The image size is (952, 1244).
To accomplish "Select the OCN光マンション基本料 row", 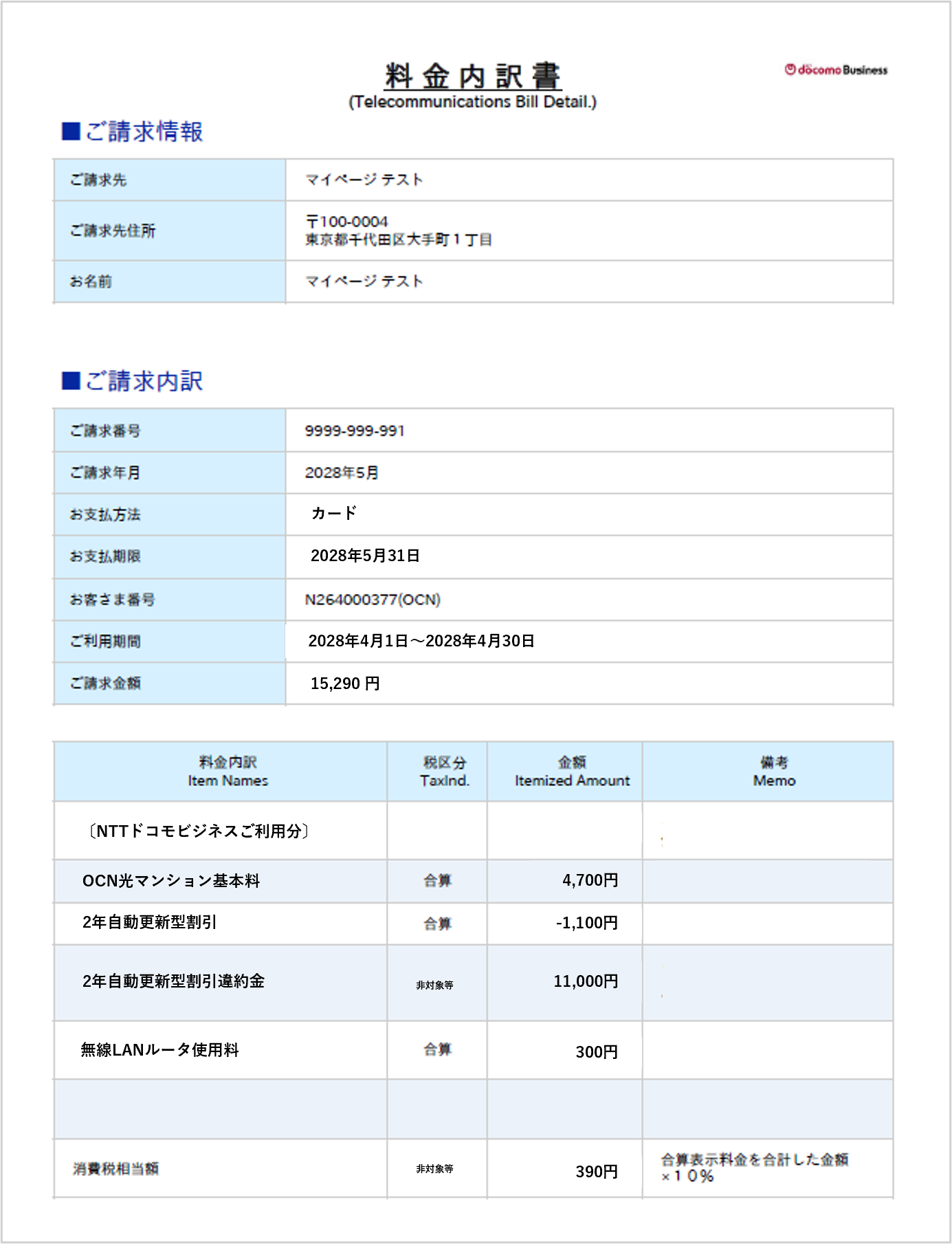I will tap(171, 881).
